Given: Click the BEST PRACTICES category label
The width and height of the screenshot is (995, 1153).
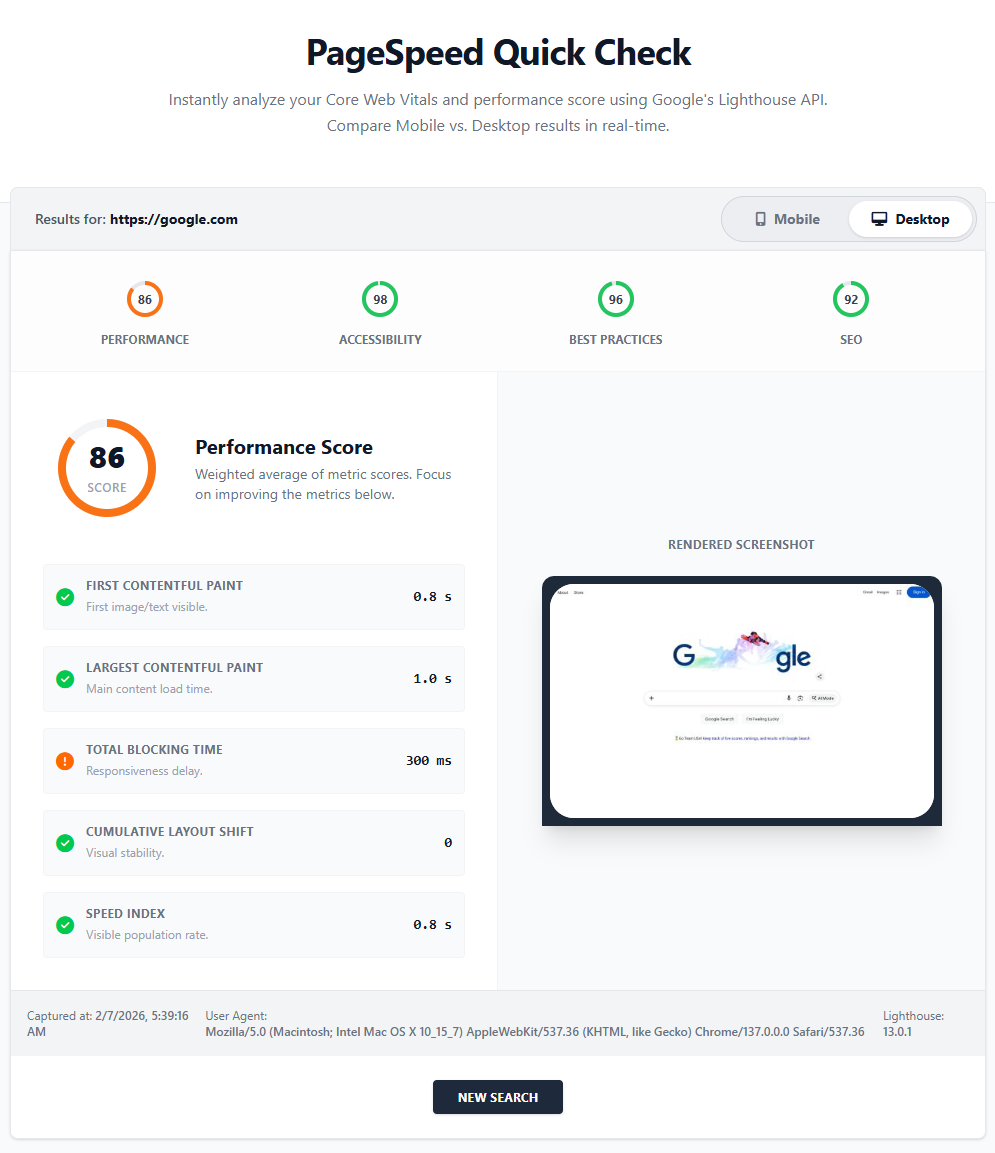Looking at the screenshot, I should click(x=616, y=340).
